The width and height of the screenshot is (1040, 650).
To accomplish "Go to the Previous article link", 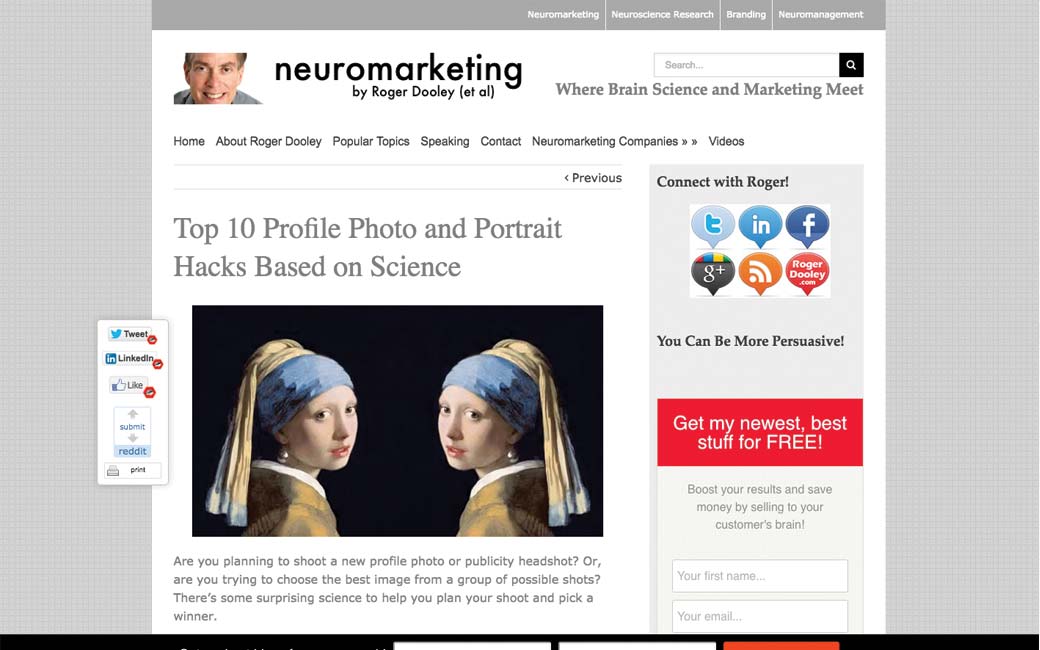I will click(593, 178).
